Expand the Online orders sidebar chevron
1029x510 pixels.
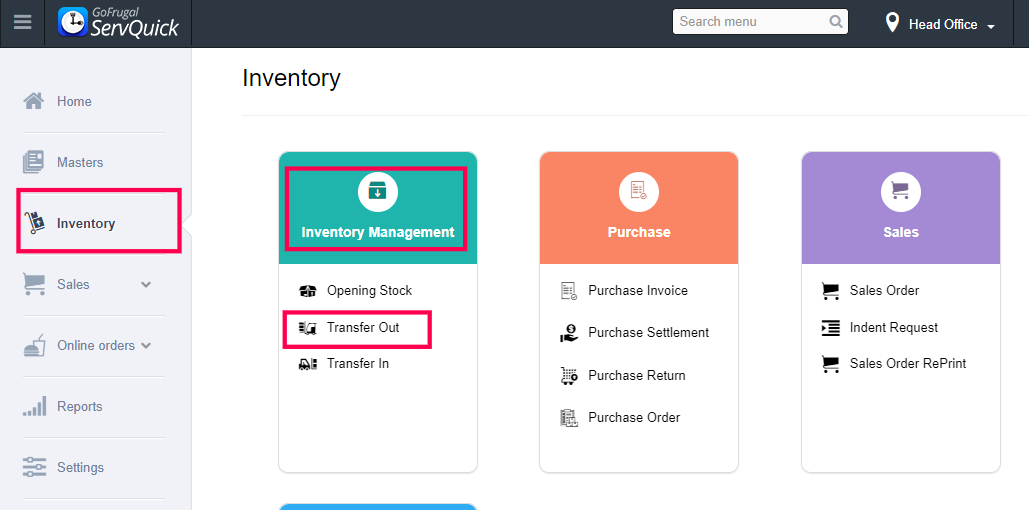click(146, 346)
